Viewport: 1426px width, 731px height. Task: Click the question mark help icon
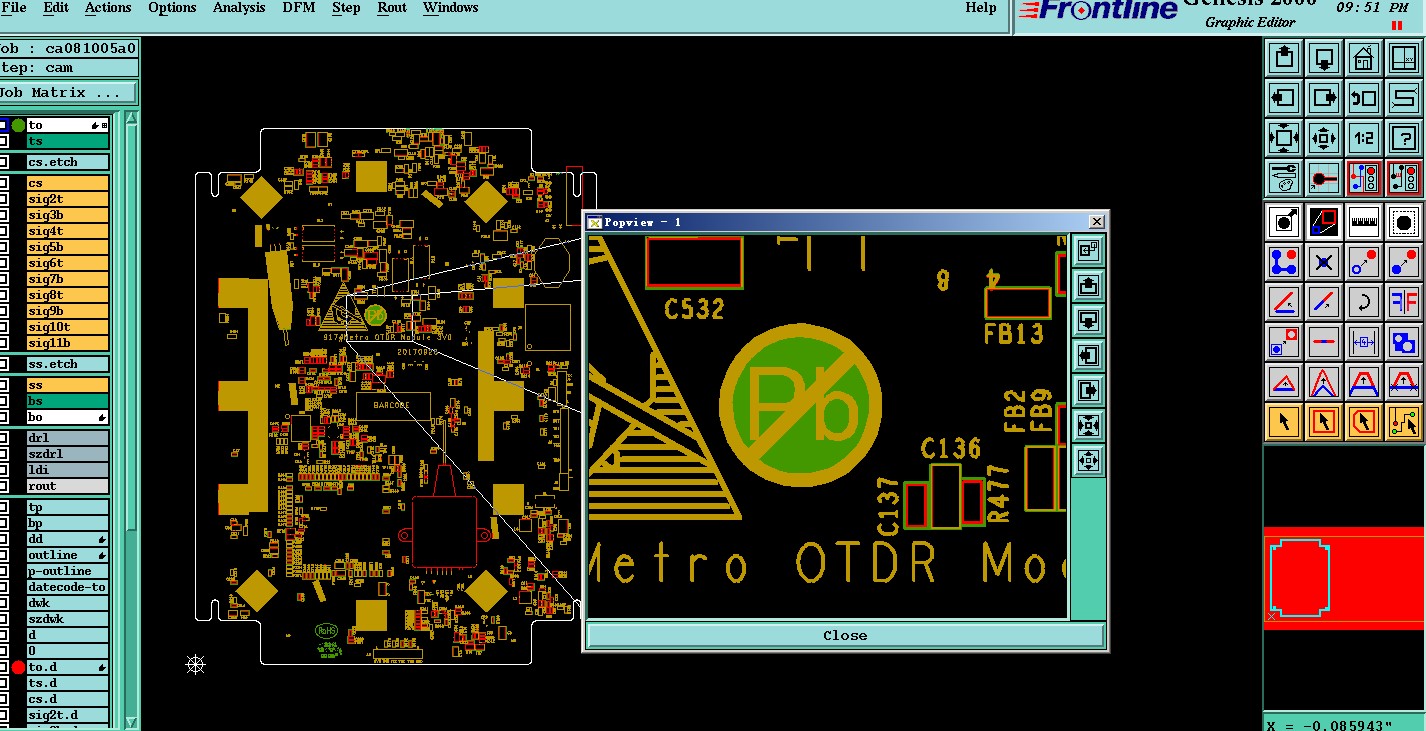[1404, 138]
